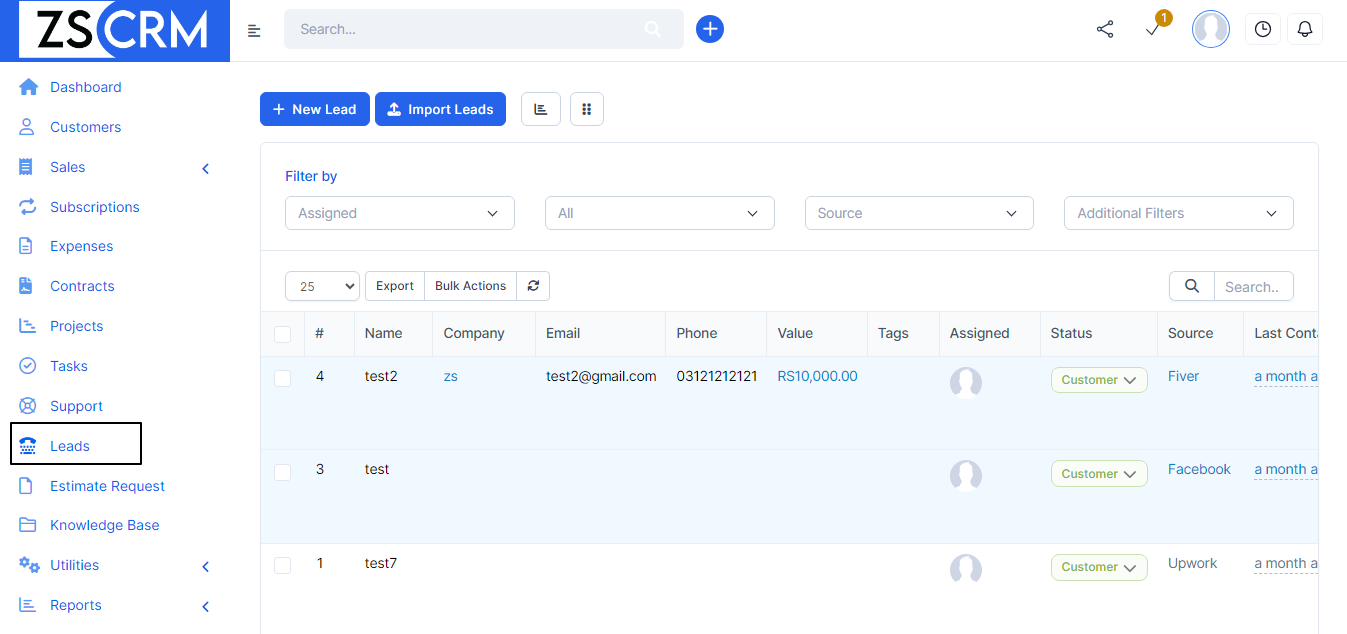The height and width of the screenshot is (634, 1347).
Task: Open the clock timer icon
Action: coord(1262,29)
